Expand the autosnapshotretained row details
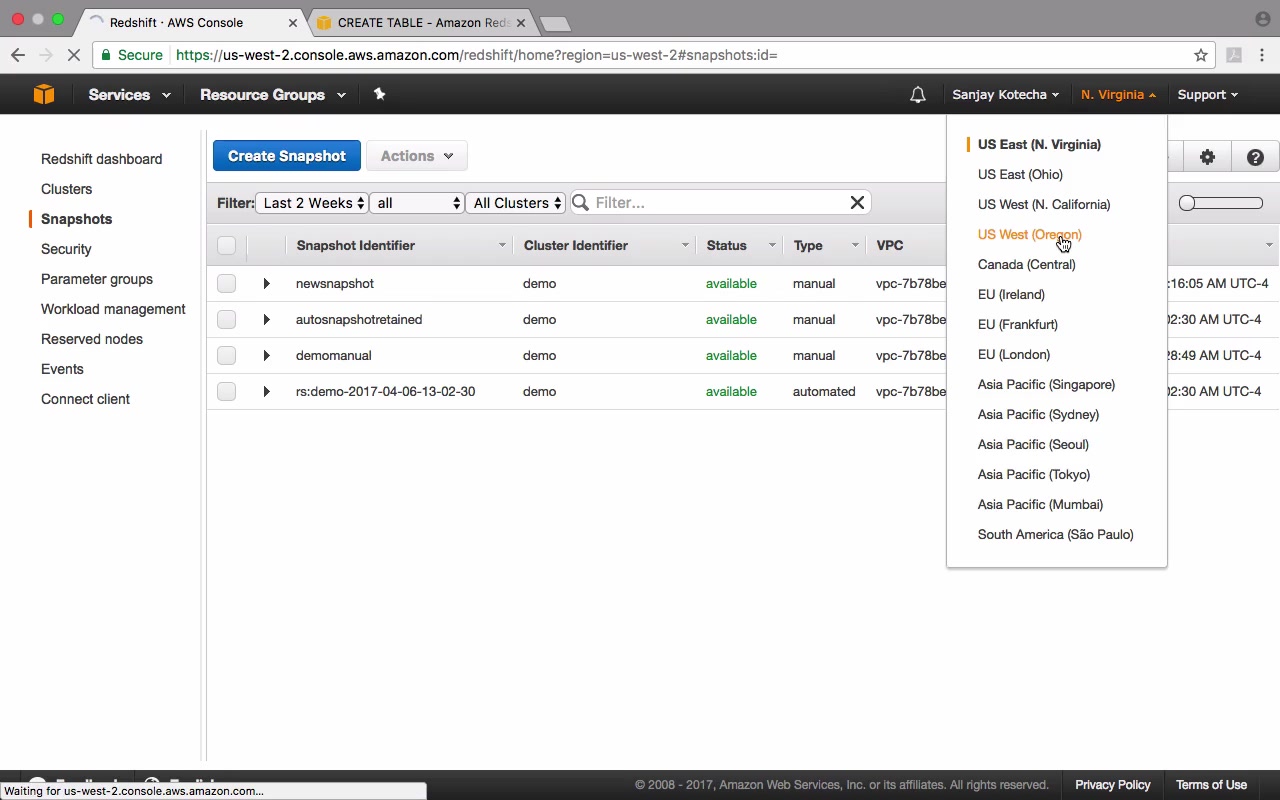Screen dimensions: 1280x800 click(266, 319)
